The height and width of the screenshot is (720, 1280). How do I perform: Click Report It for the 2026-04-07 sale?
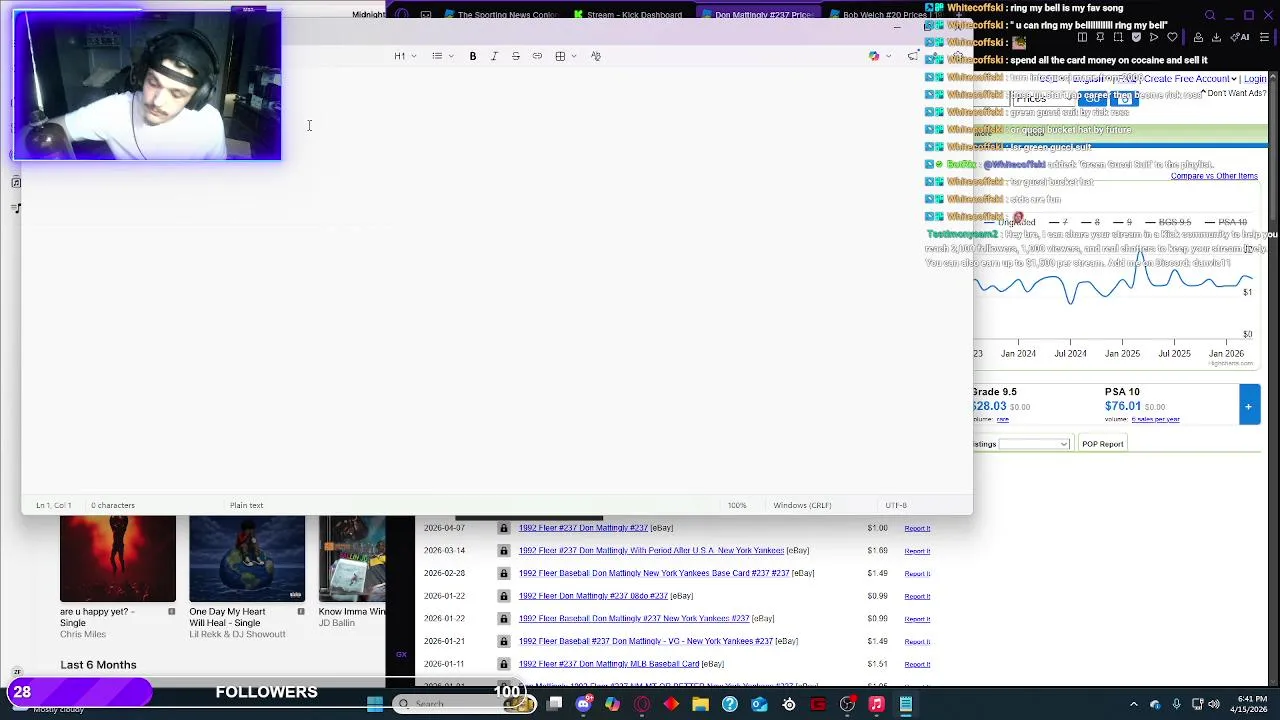pyautogui.click(x=917, y=528)
